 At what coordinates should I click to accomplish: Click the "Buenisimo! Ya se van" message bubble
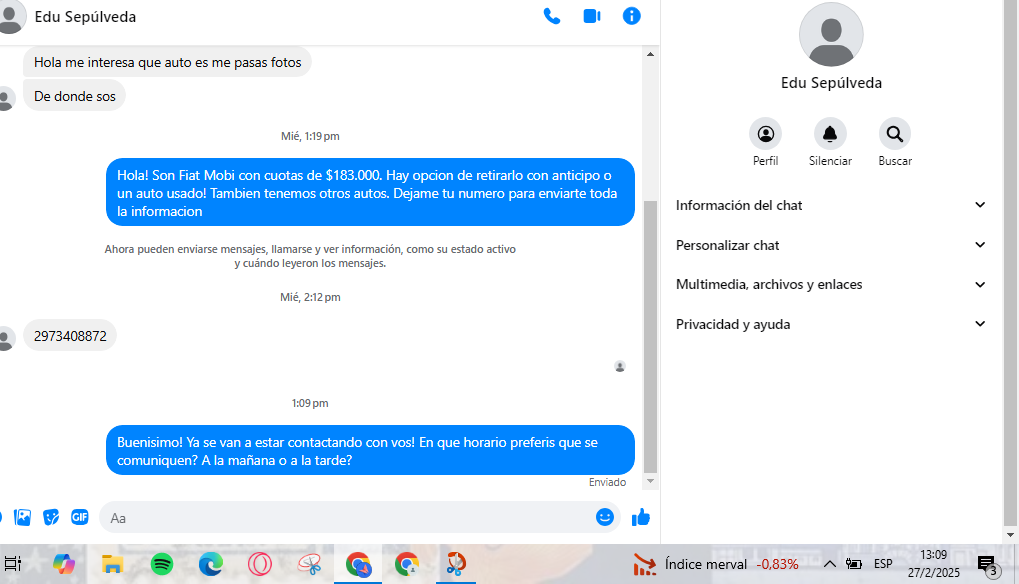click(370, 450)
